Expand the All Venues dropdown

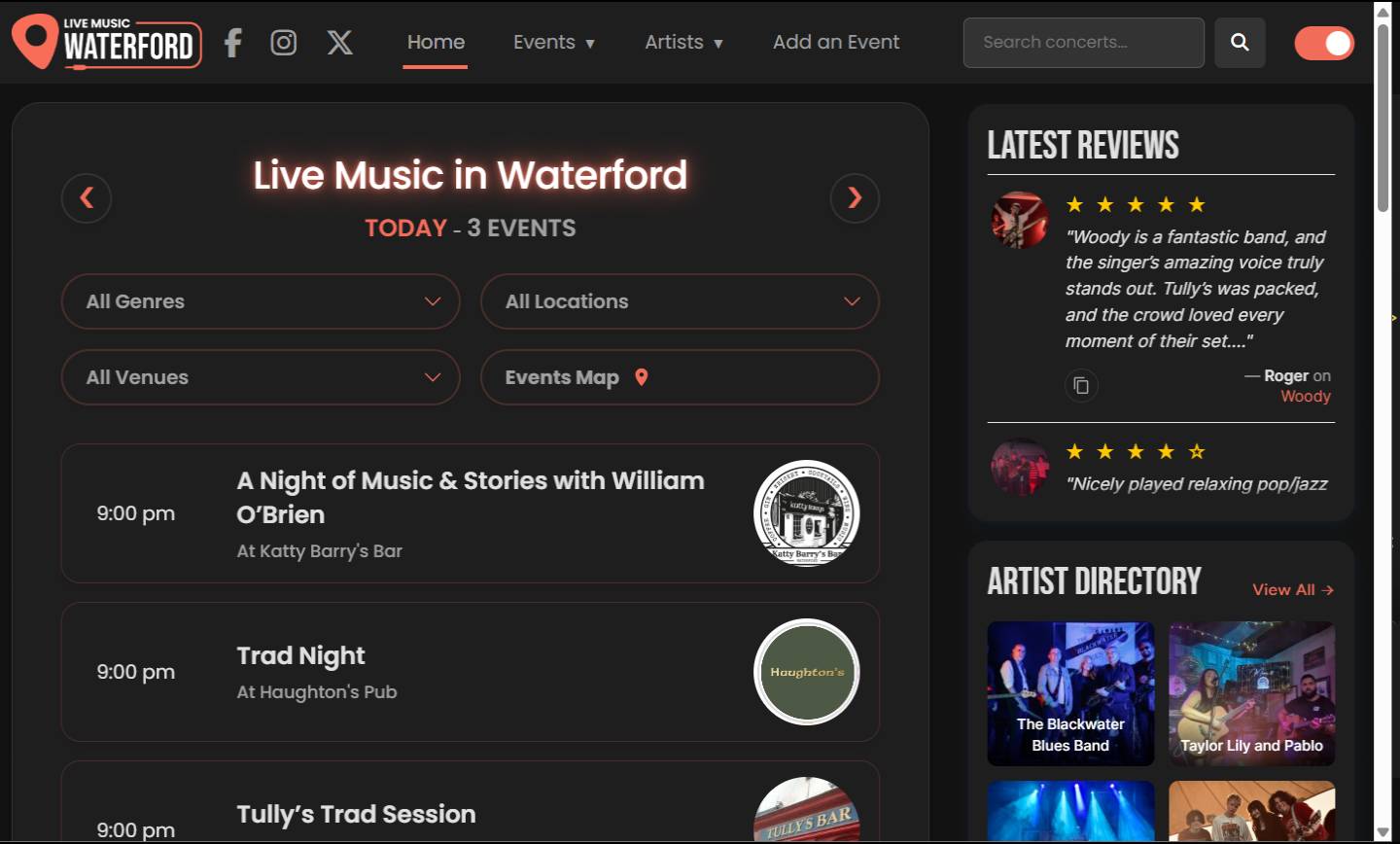[x=261, y=377]
